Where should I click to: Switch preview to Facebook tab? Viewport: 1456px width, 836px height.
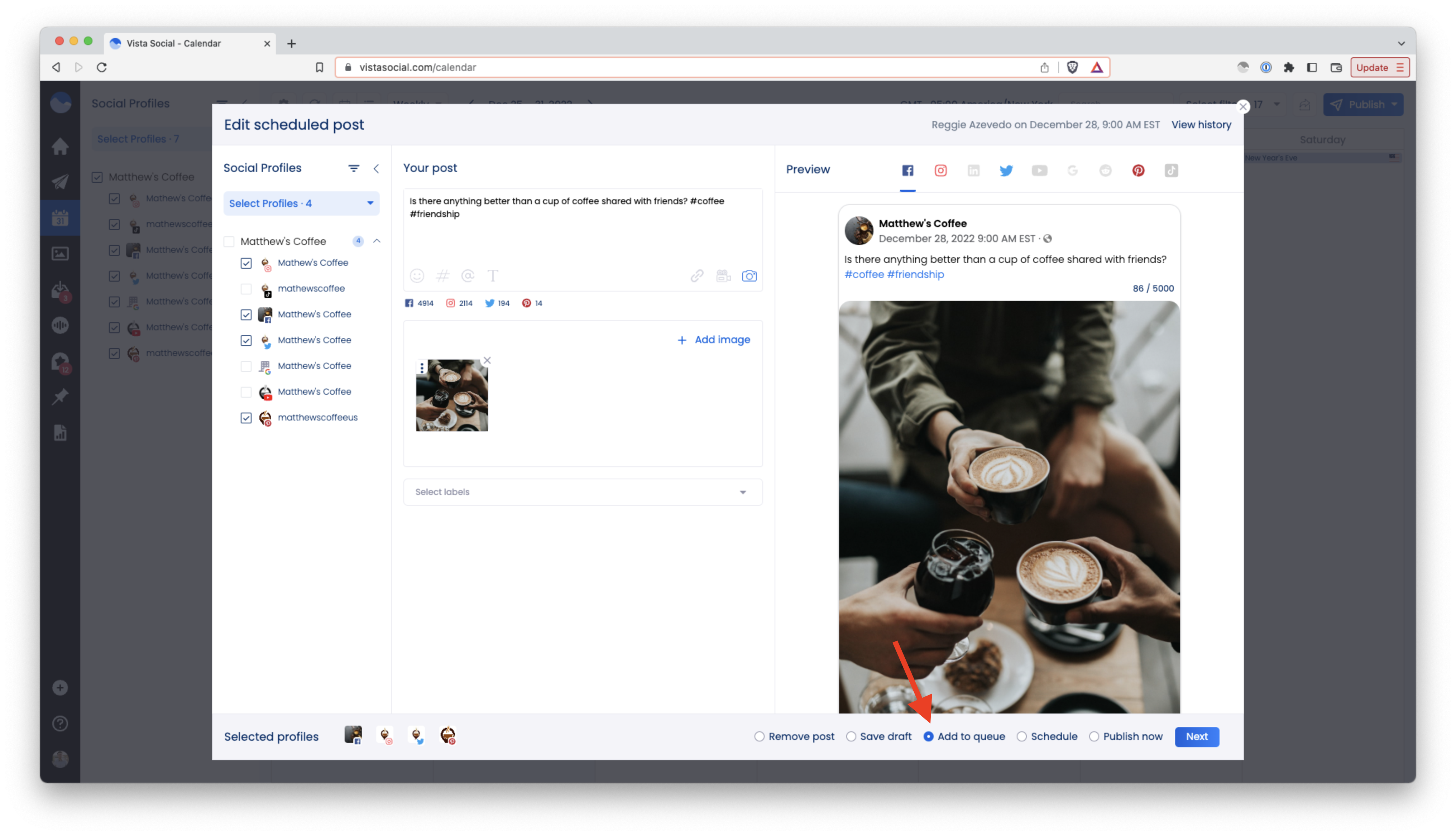tap(908, 170)
